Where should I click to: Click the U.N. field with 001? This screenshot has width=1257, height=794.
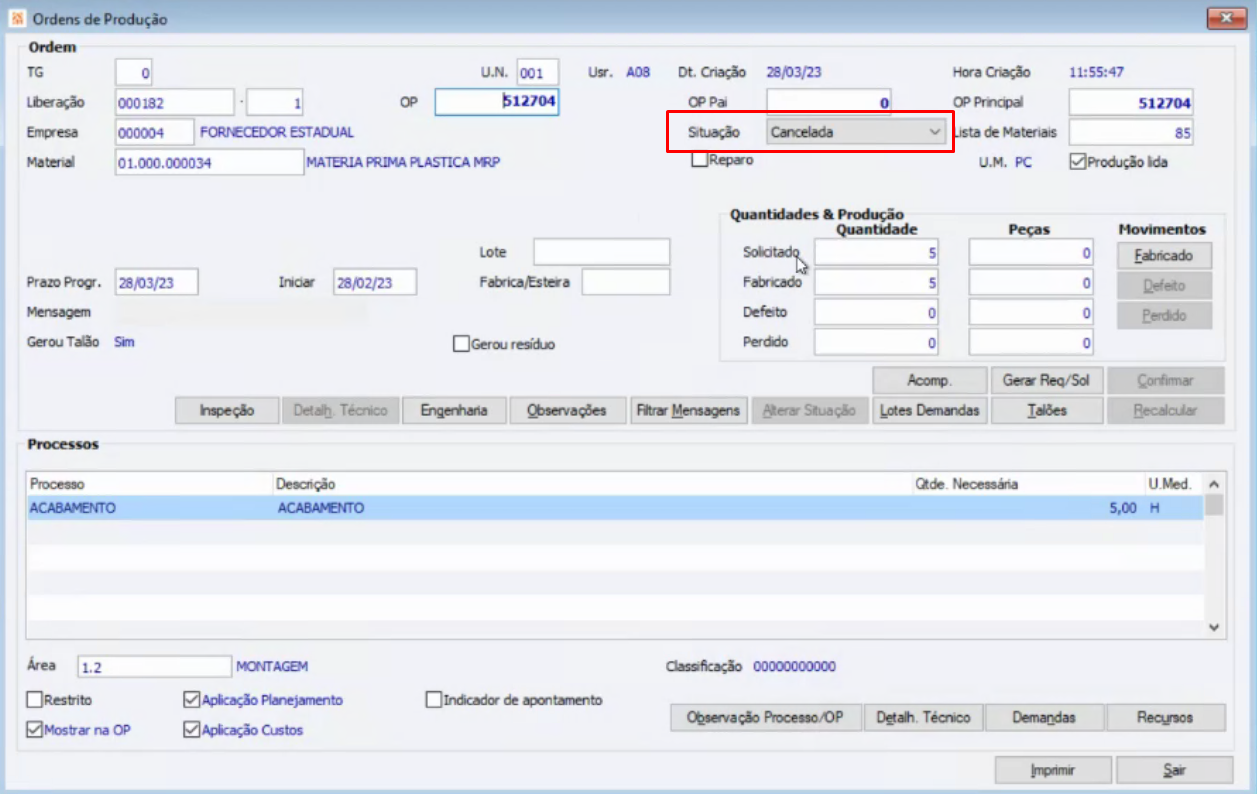pos(537,73)
